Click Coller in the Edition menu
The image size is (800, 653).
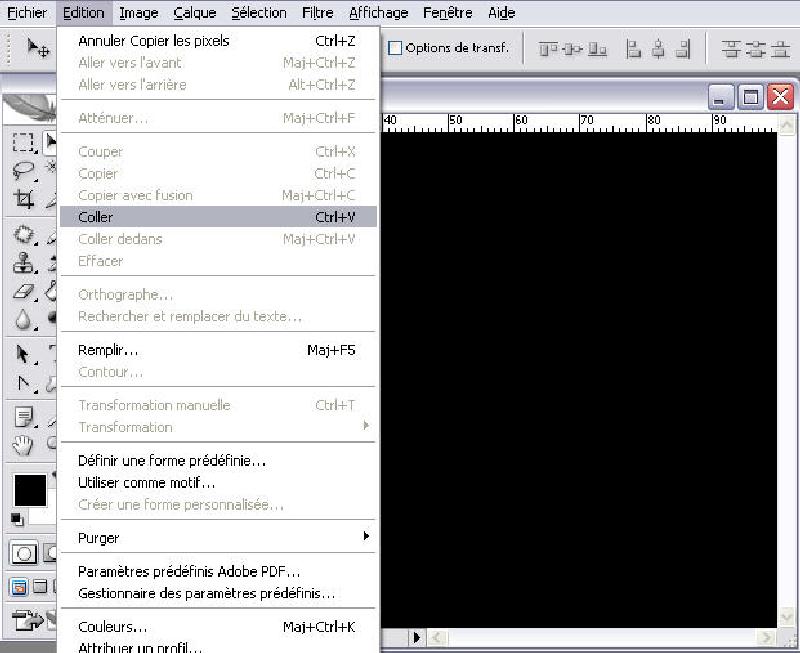[x=218, y=217]
